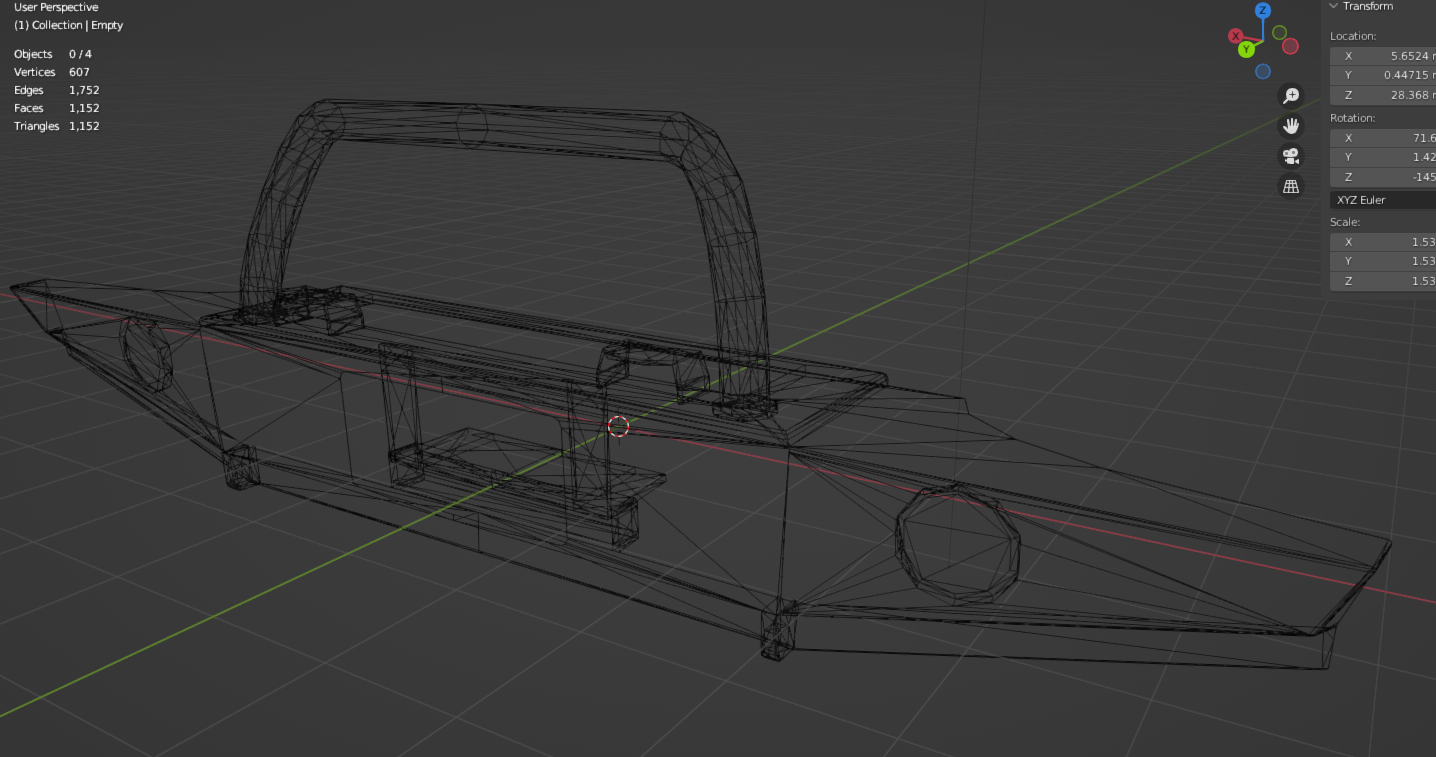The width and height of the screenshot is (1436, 757).
Task: Click the zoom magnifier viewport icon
Action: tap(1291, 95)
